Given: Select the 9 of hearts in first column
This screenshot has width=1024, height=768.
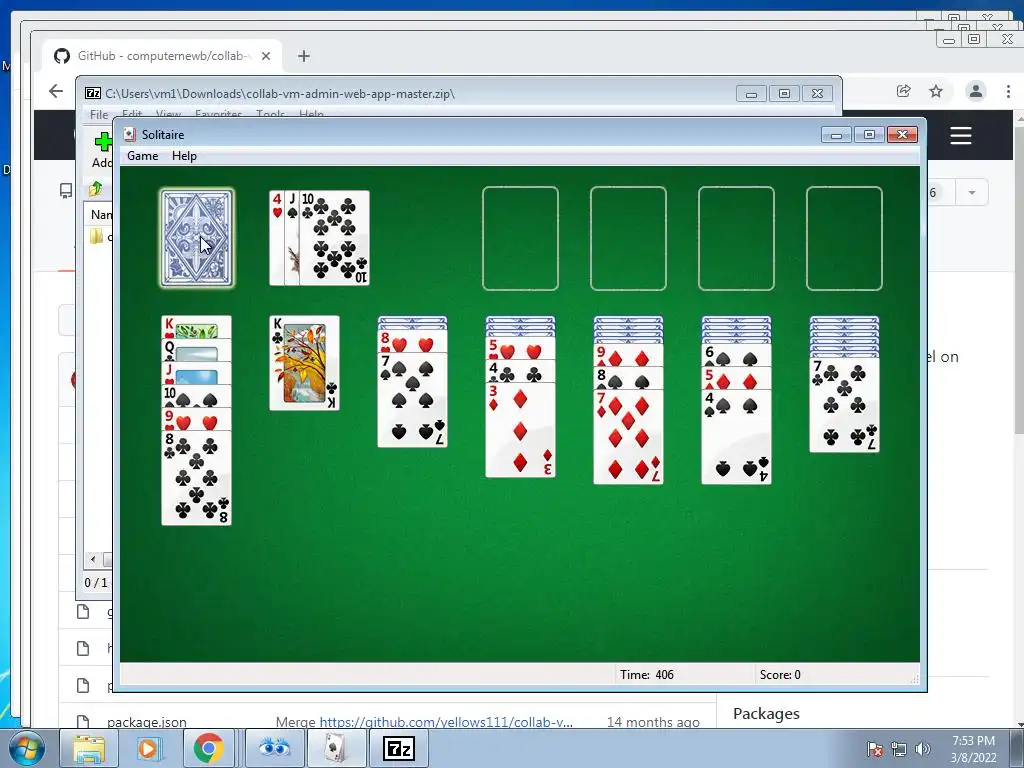Looking at the screenshot, I should tap(197, 420).
